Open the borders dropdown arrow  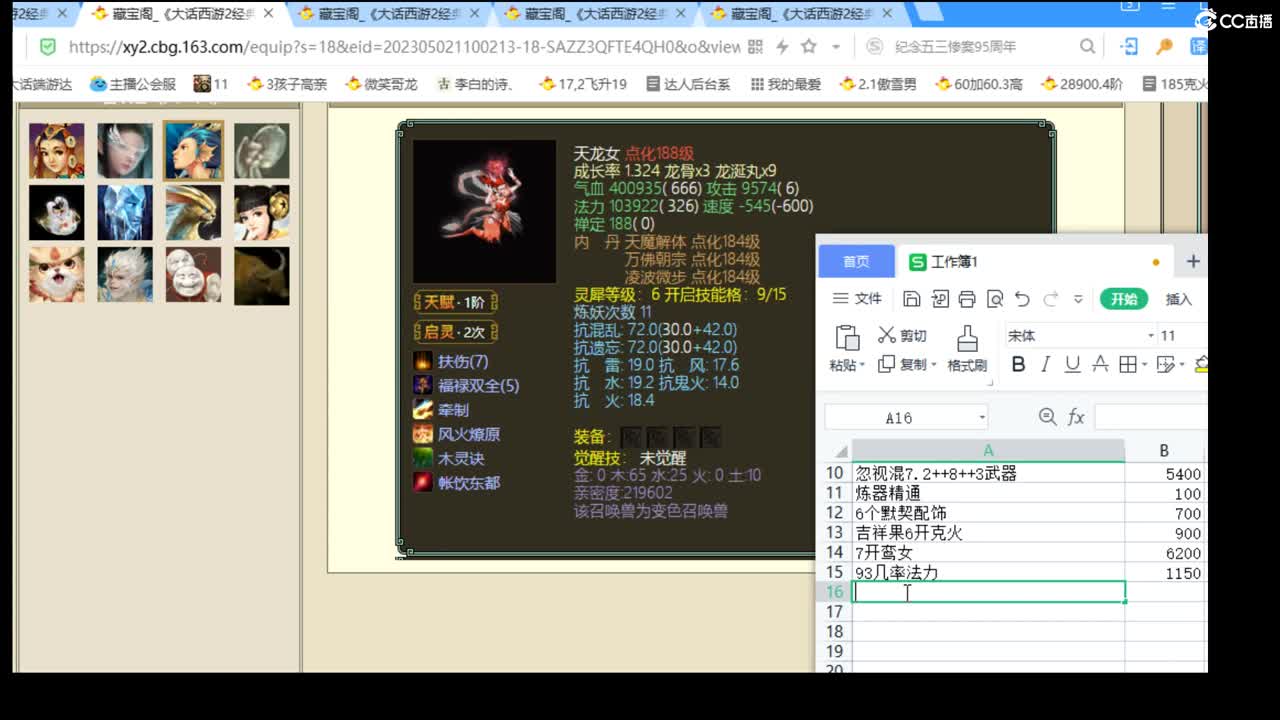[x=1144, y=365]
